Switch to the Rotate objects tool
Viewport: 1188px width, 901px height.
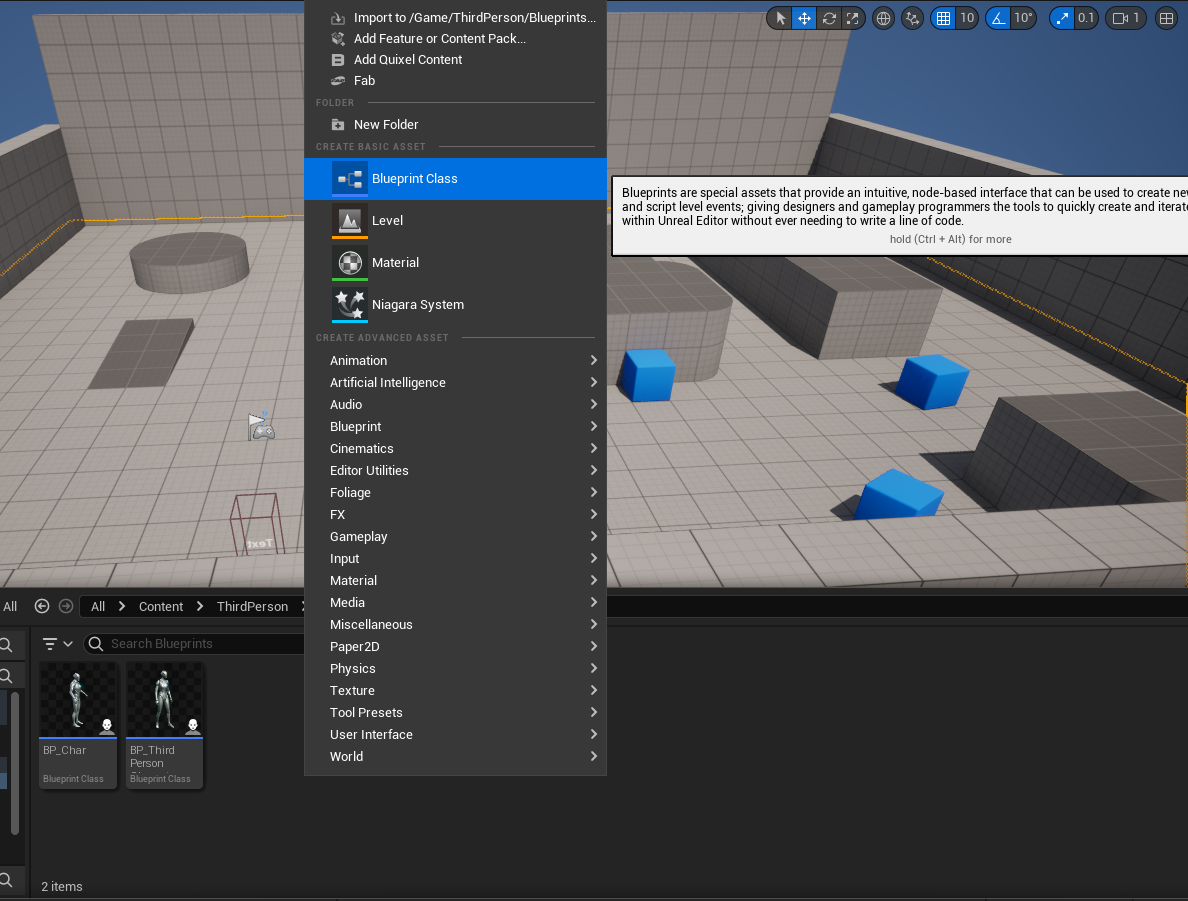[828, 18]
